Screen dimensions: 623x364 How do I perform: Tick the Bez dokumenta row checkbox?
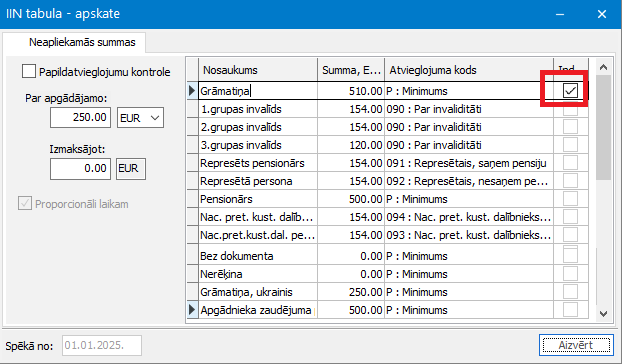pyautogui.click(x=570, y=256)
